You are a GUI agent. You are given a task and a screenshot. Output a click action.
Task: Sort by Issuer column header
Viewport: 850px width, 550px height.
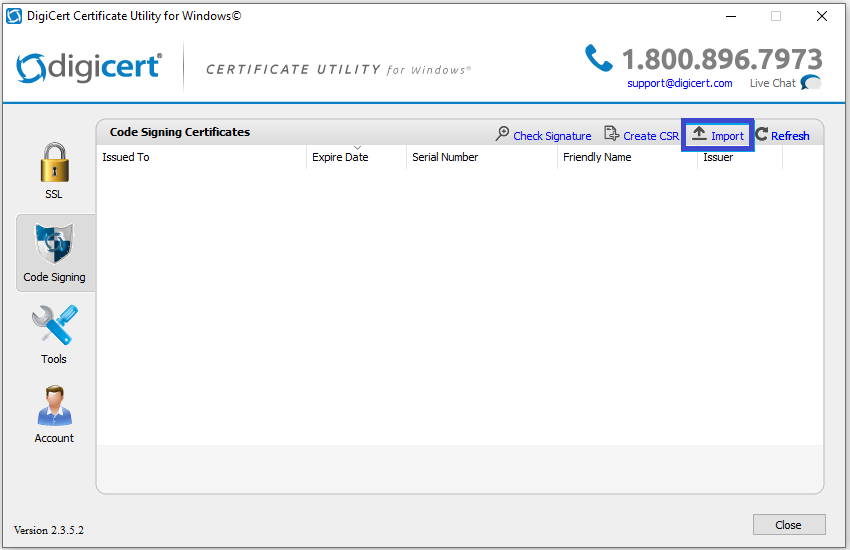point(739,157)
